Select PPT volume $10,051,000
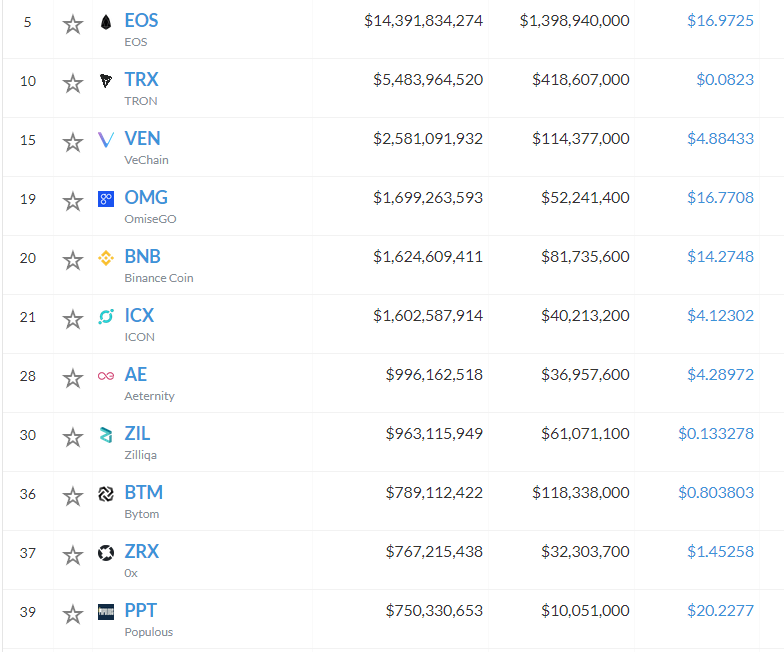Screen dimensions: 784x652 (585, 610)
